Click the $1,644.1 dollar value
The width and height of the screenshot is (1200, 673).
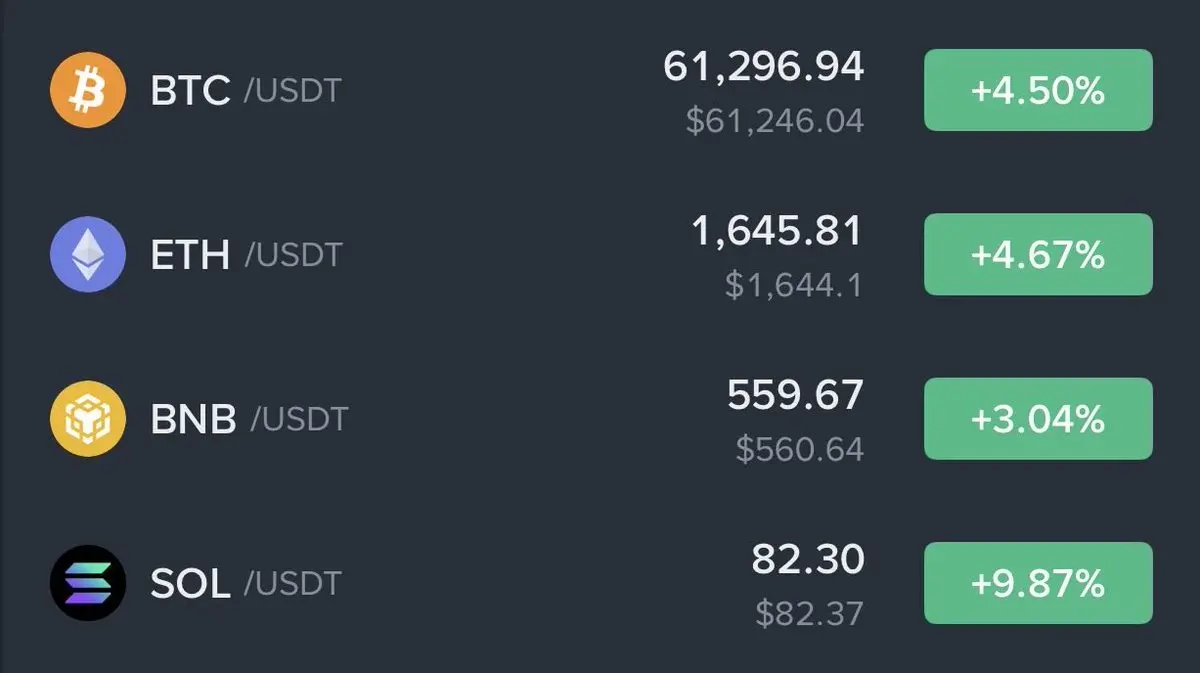(x=794, y=285)
